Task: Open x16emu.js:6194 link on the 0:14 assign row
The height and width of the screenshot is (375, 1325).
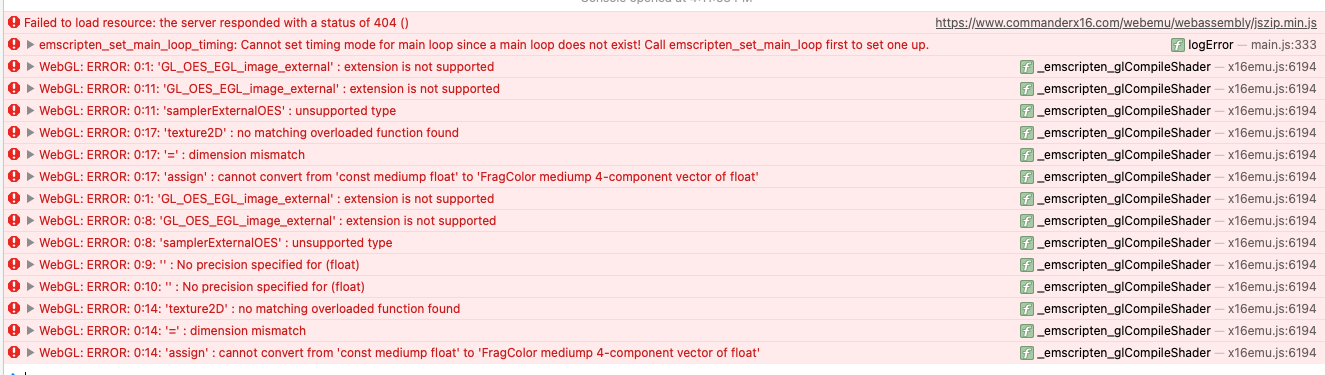Action: coord(1272,353)
